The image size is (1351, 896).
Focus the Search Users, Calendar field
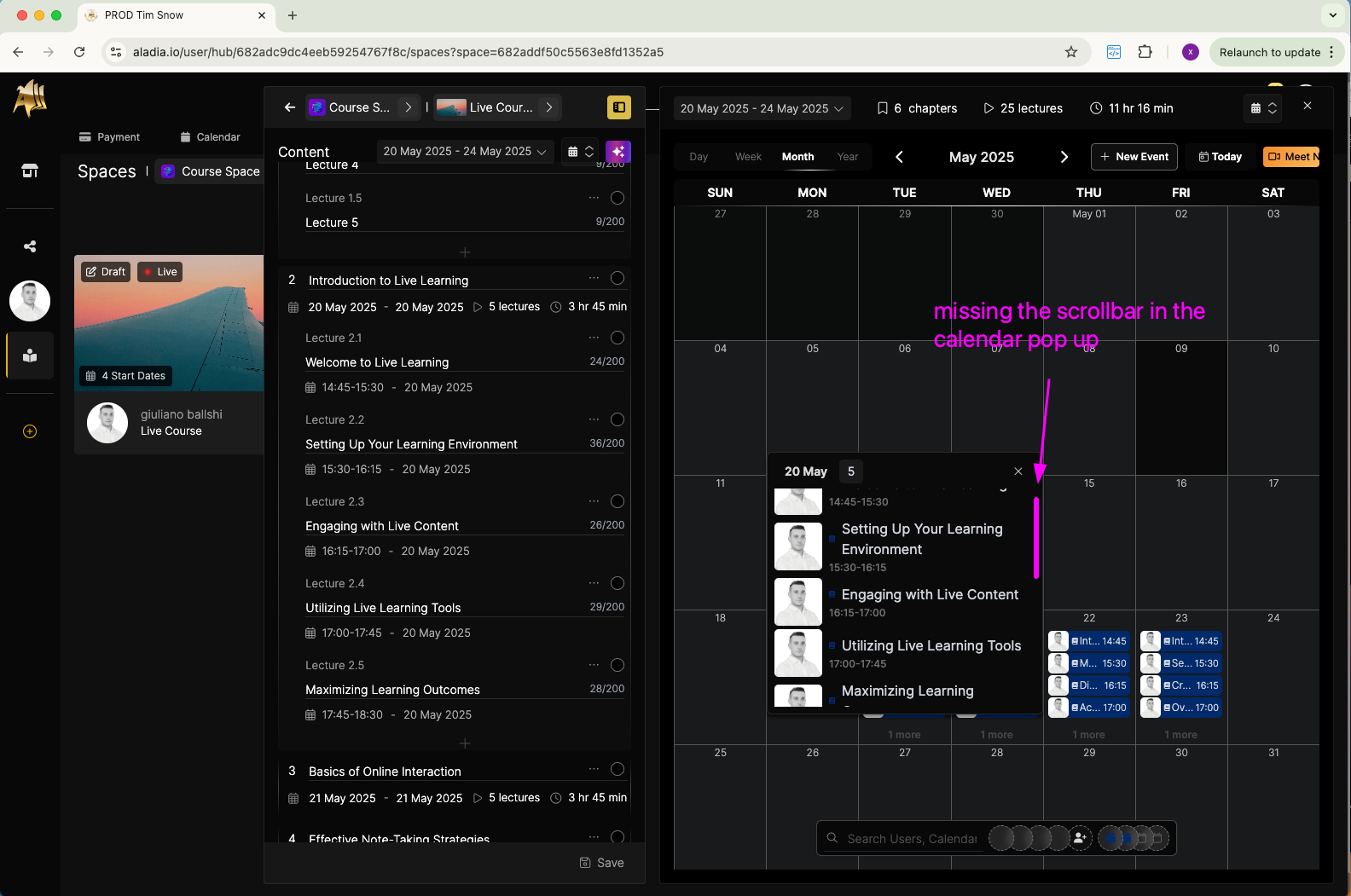[912, 839]
